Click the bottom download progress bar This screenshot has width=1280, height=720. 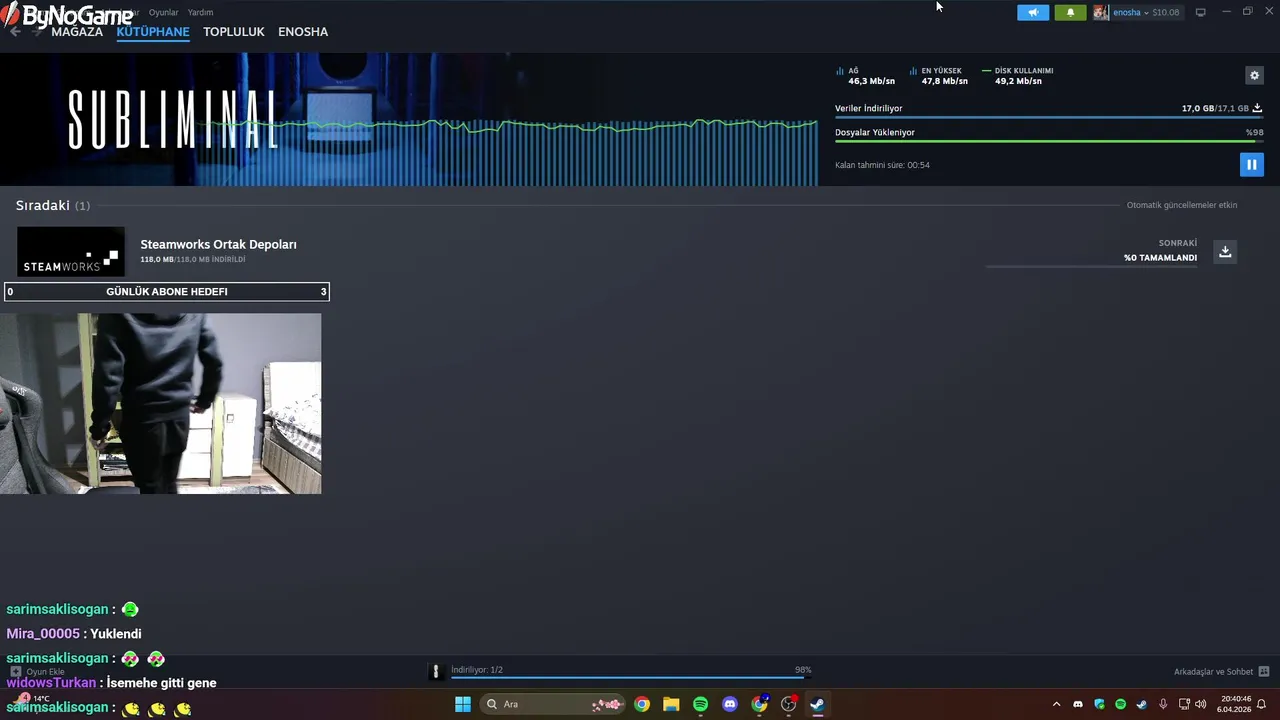pos(631,677)
